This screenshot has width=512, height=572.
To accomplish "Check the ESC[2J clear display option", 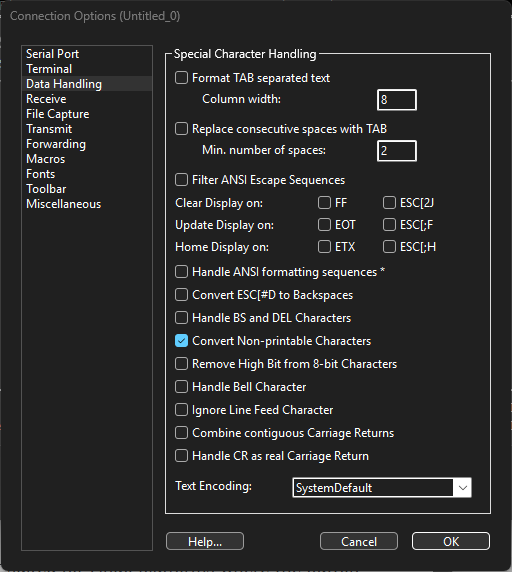I will pos(389,202).
